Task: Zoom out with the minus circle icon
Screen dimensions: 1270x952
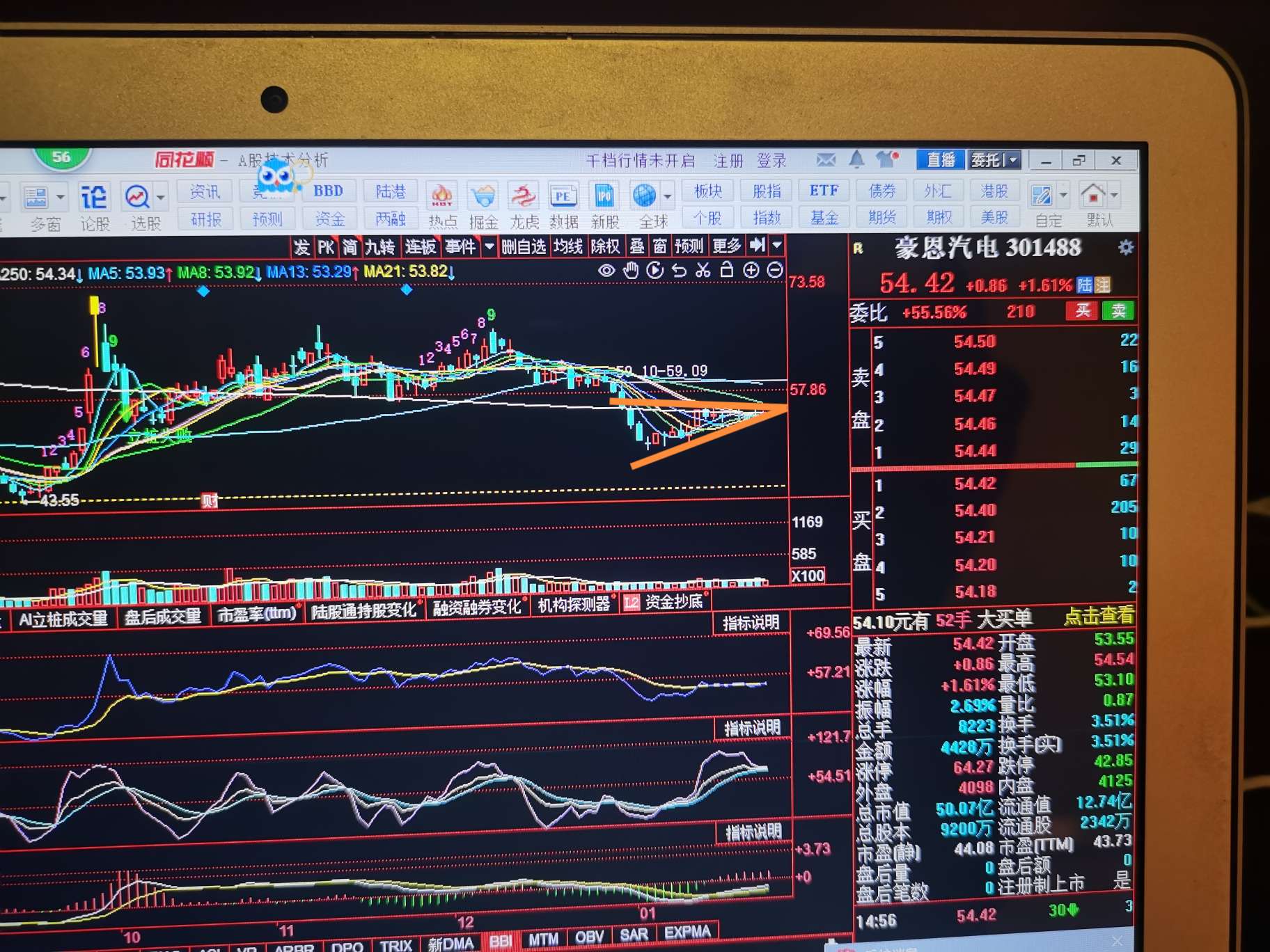Action: point(775,270)
